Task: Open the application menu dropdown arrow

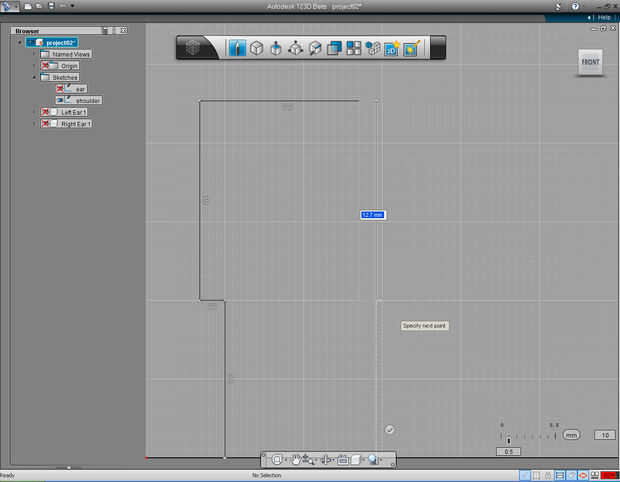Action: pyautogui.click(x=17, y=6)
